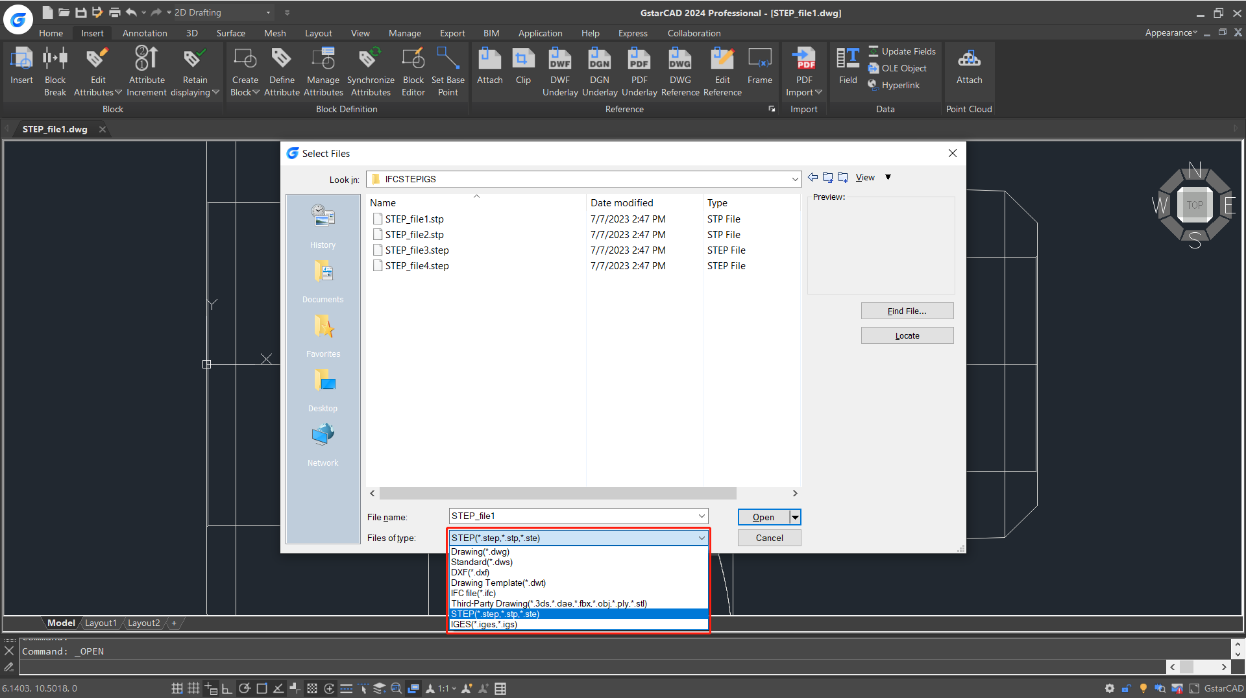Select STEP_file3.step in file list

click(410, 250)
